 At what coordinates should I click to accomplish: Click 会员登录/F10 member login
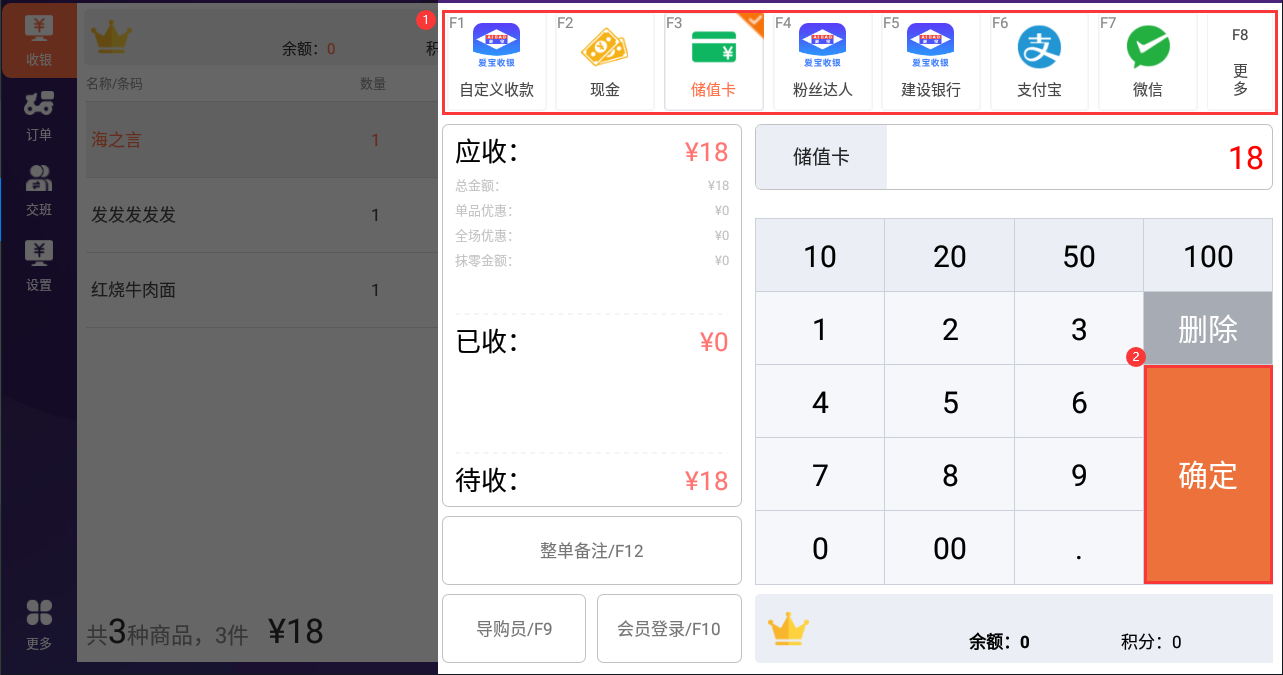pos(669,629)
